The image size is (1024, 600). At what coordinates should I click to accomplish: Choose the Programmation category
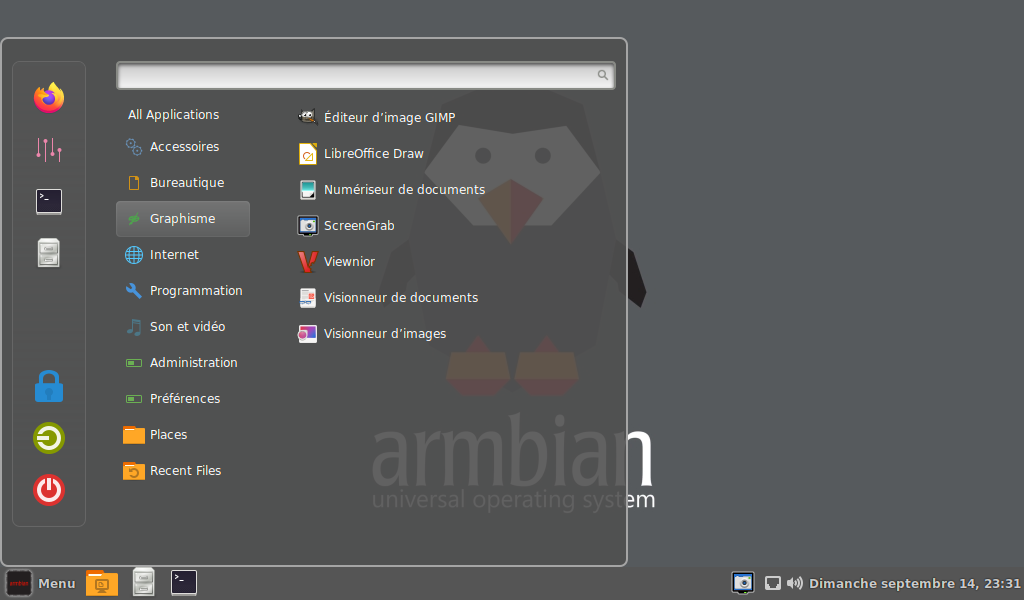click(x=183, y=291)
